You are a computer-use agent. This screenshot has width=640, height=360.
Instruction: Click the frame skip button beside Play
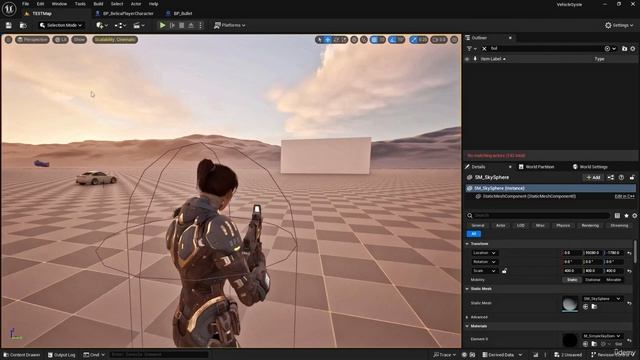(172, 25)
